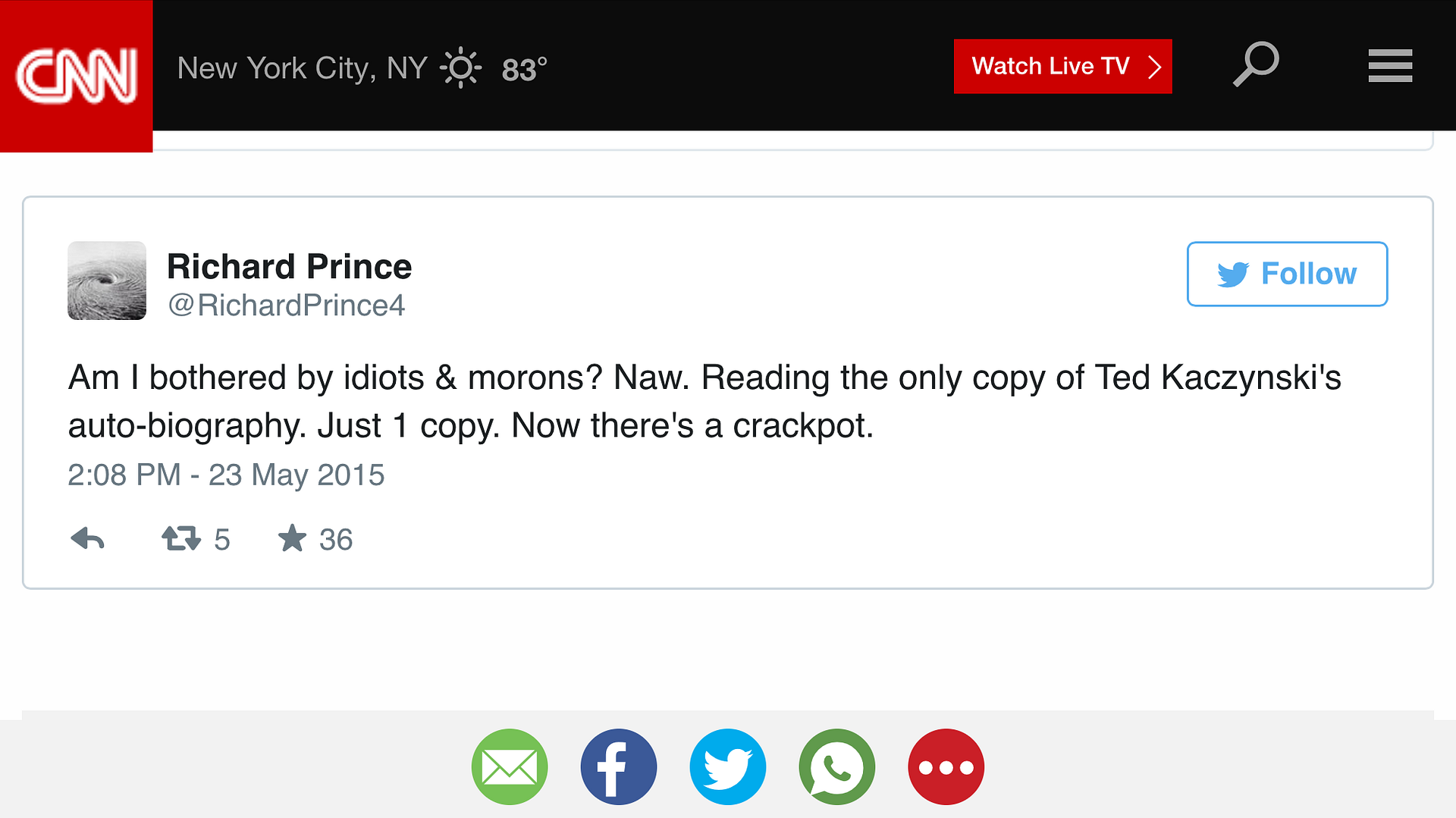Favorite the tweet with the star
The width and height of the screenshot is (1456, 818).
tap(292, 539)
